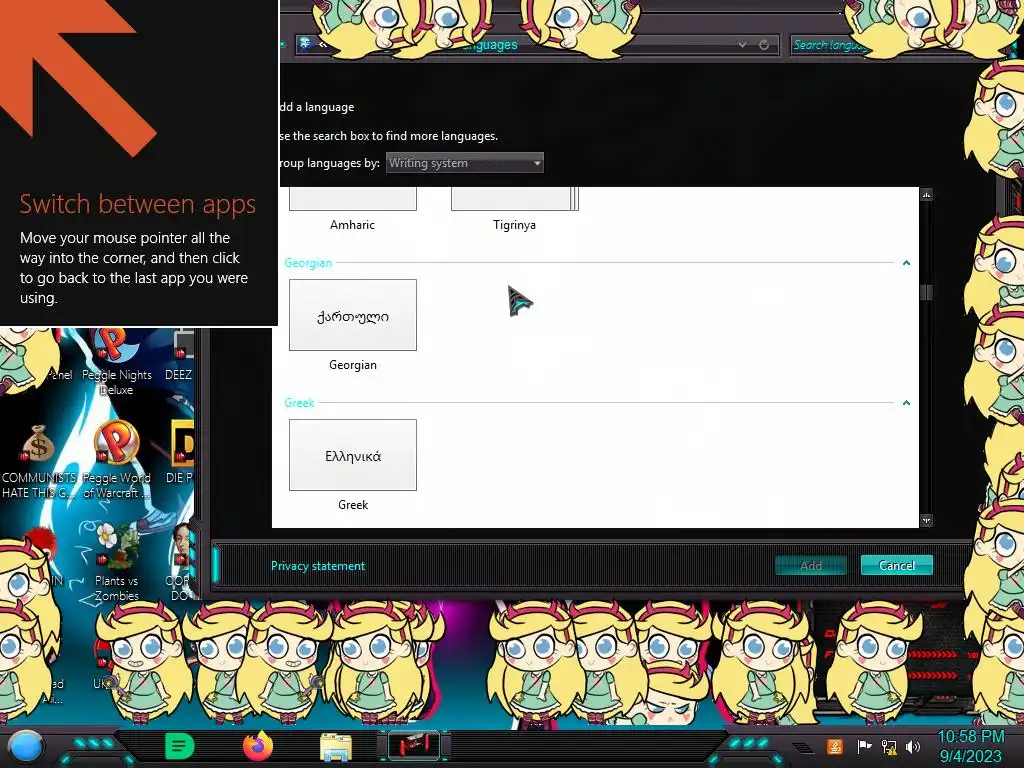Open the Privacy statement link

(318, 566)
